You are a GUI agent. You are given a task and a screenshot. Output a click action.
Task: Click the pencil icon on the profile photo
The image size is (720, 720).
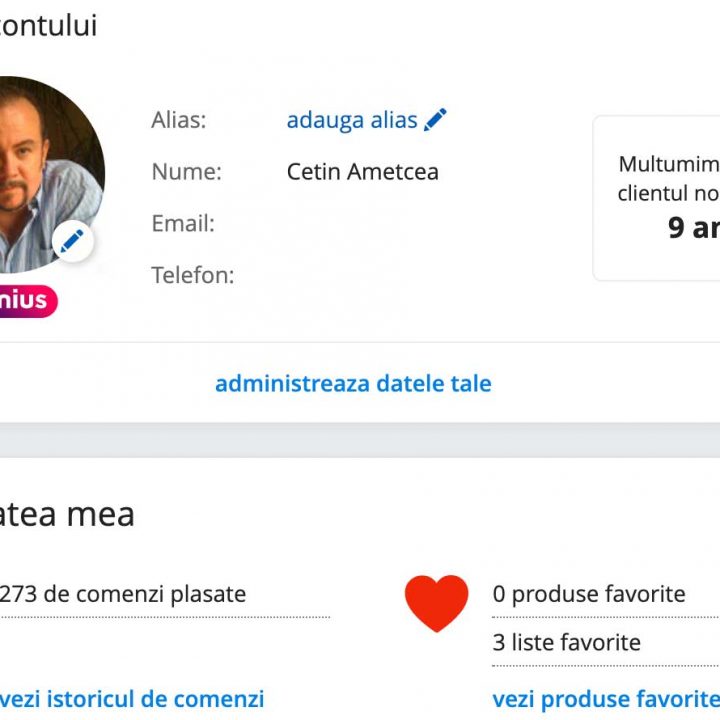pyautogui.click(x=72, y=241)
